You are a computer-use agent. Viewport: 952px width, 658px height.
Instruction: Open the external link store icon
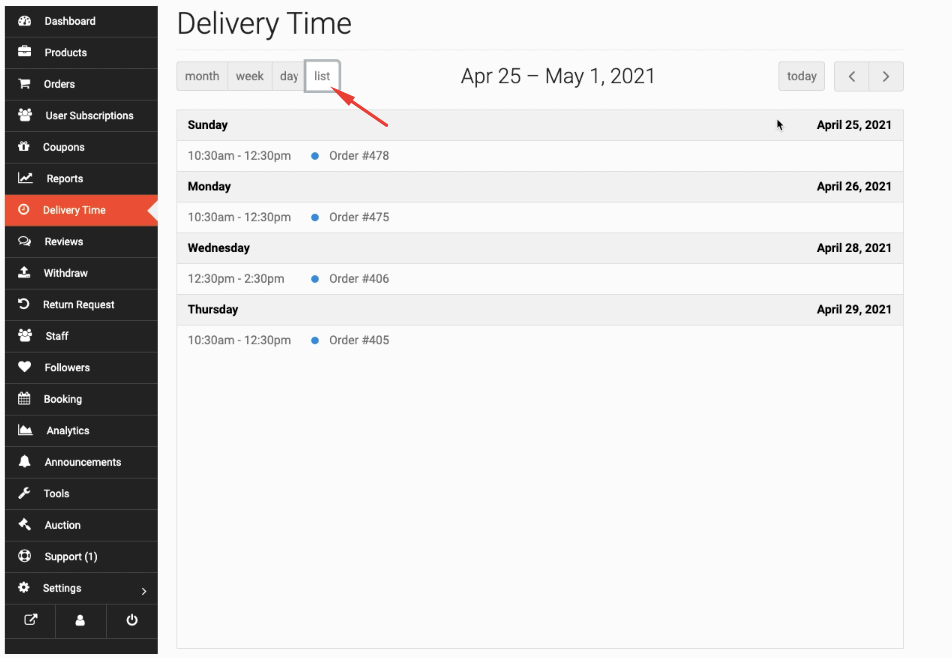point(30,620)
